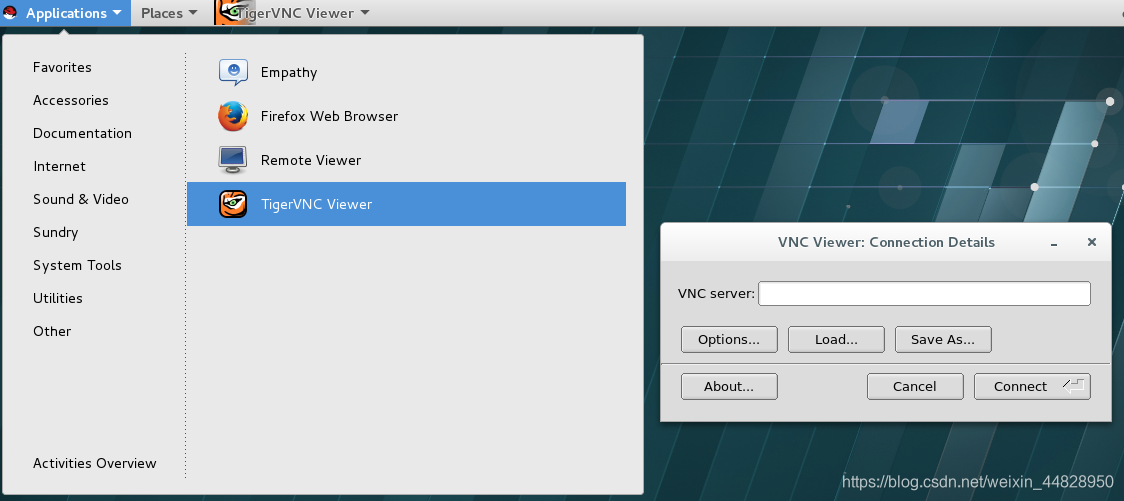This screenshot has width=1124, height=501.
Task: Expand the TigerVNC Viewer app menu
Action: [292, 13]
